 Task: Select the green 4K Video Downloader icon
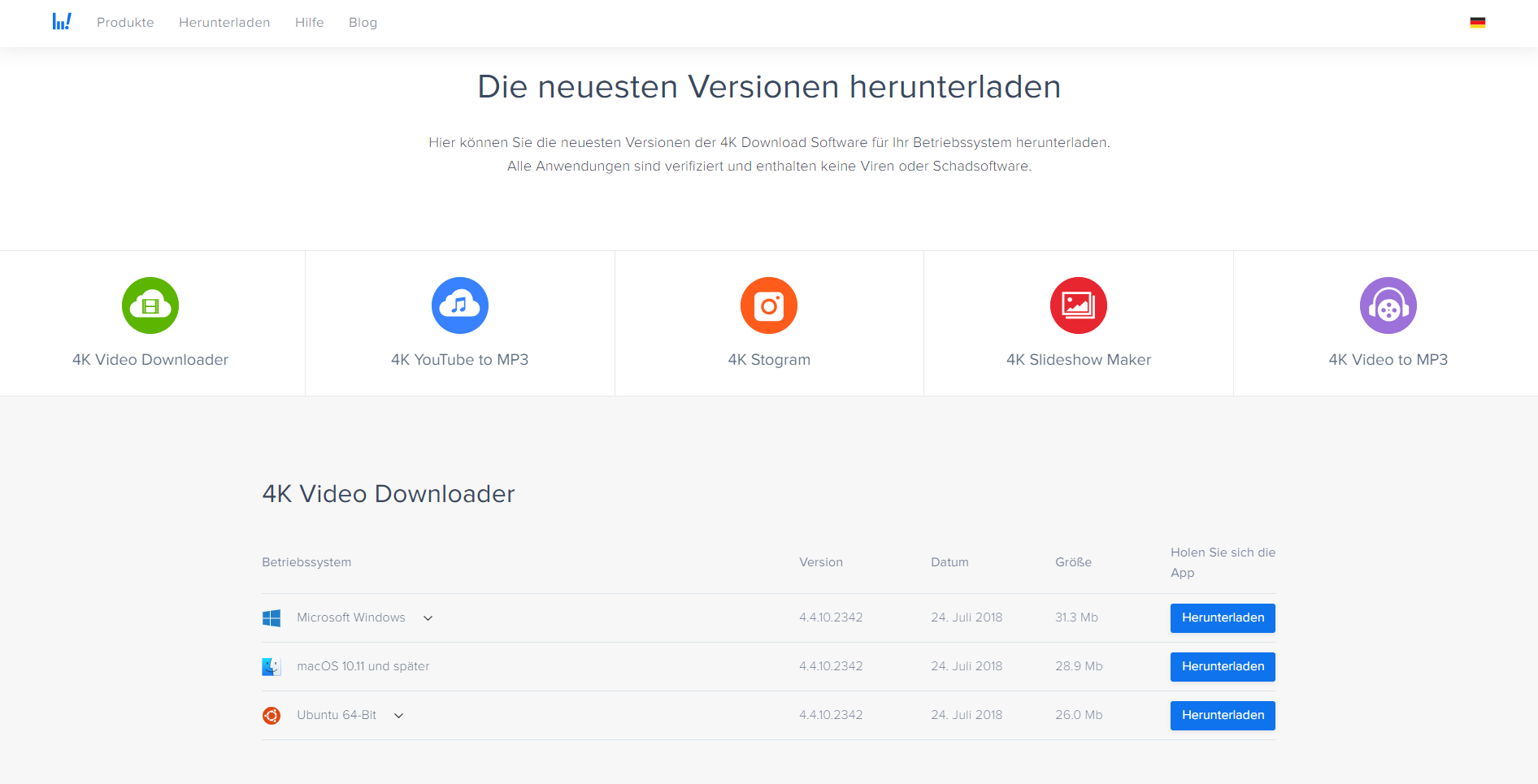(150, 305)
